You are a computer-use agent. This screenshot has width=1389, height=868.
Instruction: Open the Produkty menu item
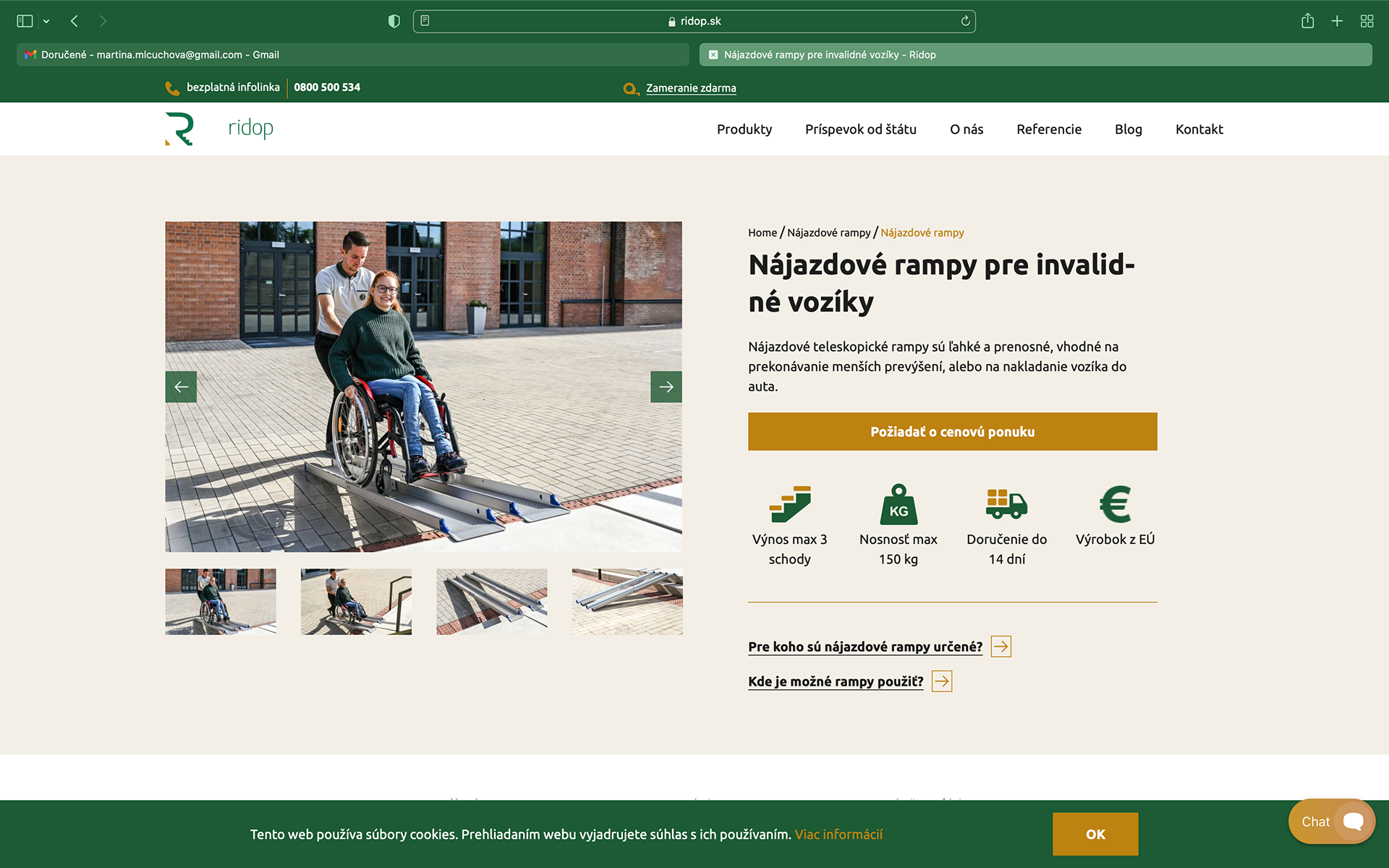[x=744, y=129]
